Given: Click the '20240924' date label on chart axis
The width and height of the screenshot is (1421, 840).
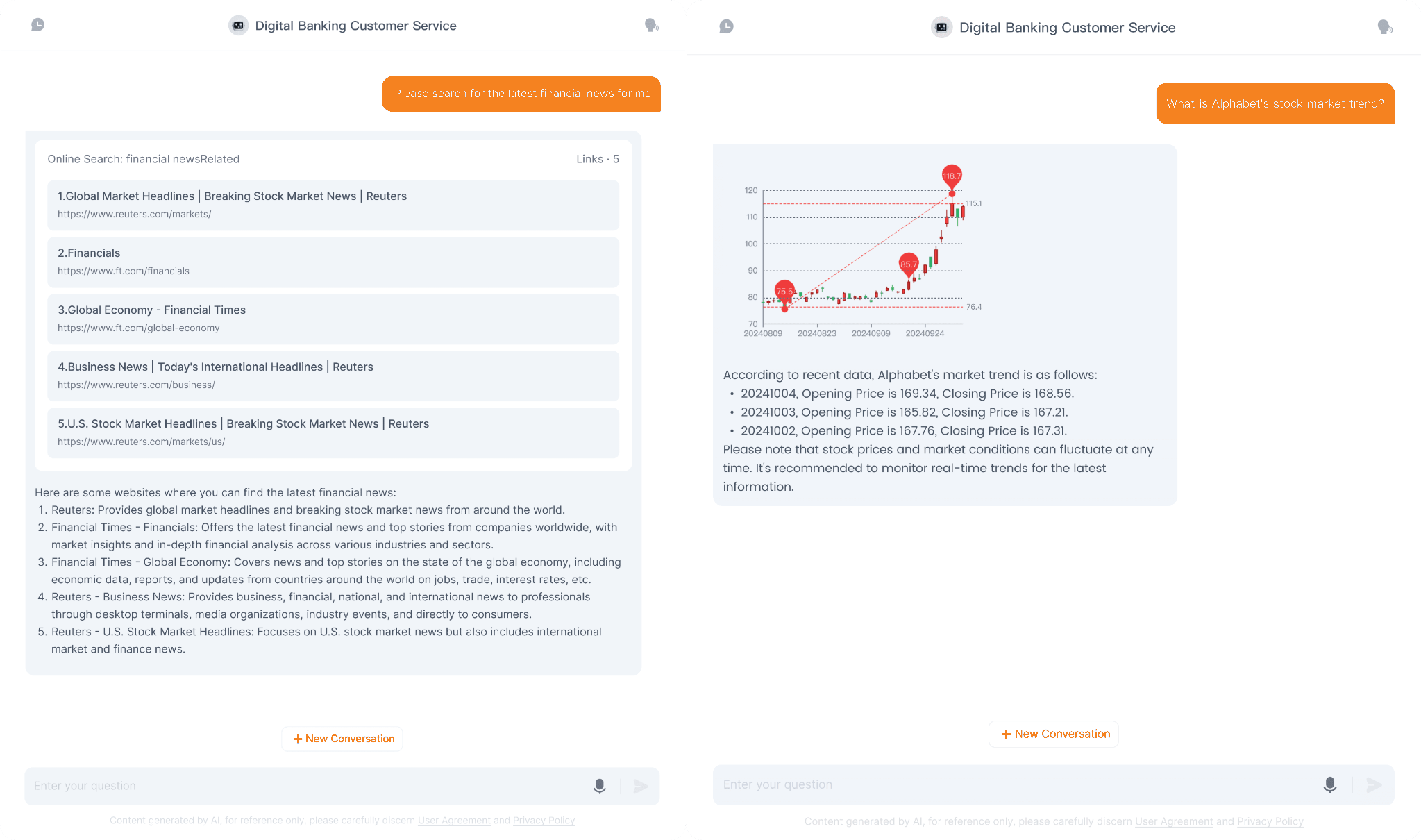Looking at the screenshot, I should coord(925,333).
